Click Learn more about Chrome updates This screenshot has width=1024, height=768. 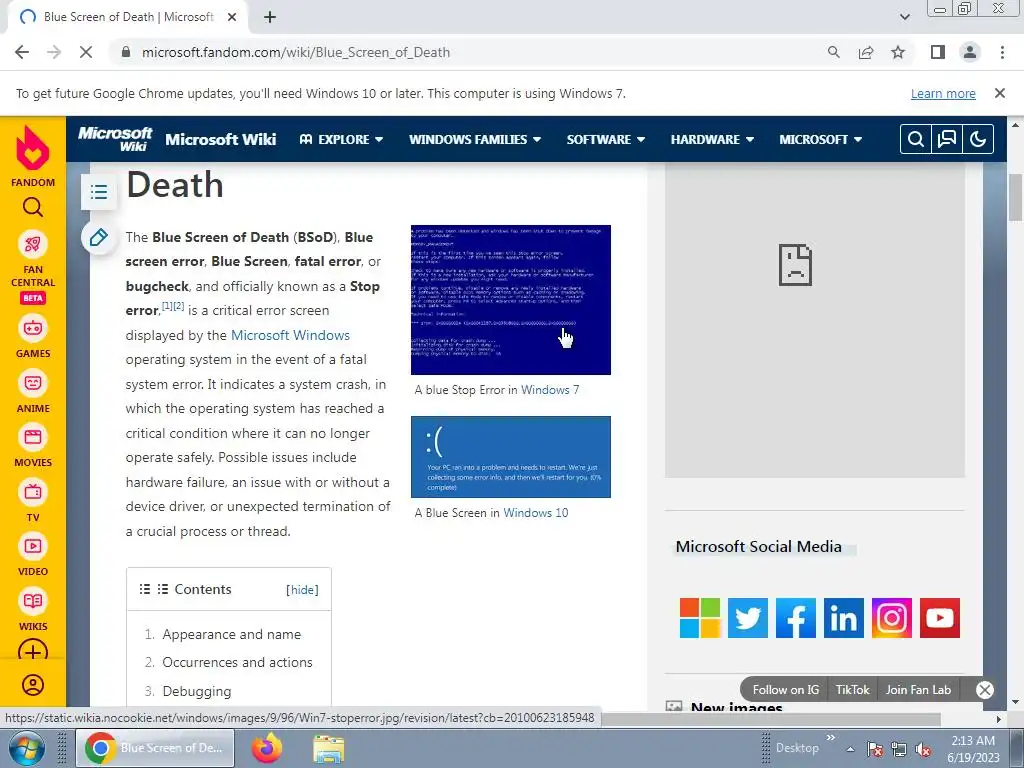[x=943, y=93]
